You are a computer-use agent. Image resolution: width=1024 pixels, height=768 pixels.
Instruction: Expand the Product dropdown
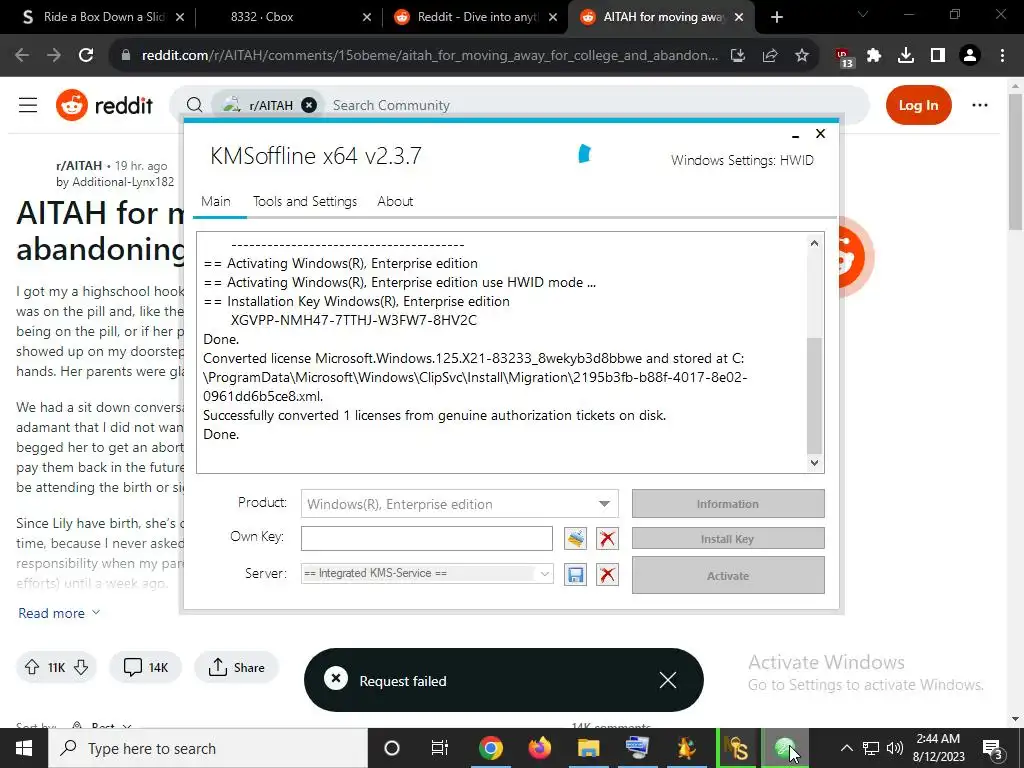pyautogui.click(x=604, y=504)
